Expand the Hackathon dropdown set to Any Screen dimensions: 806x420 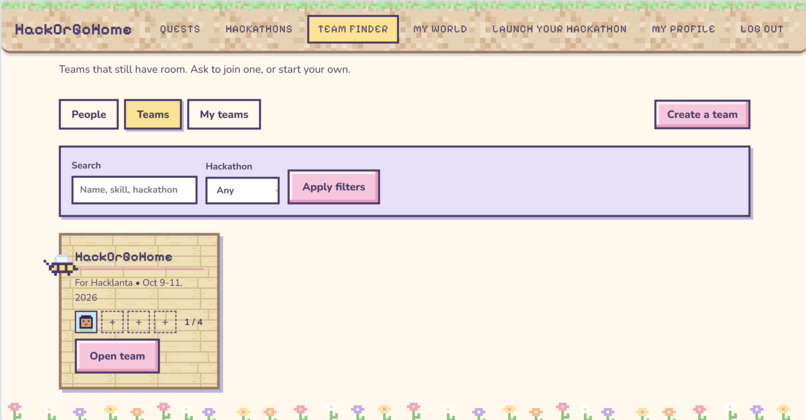(x=242, y=190)
